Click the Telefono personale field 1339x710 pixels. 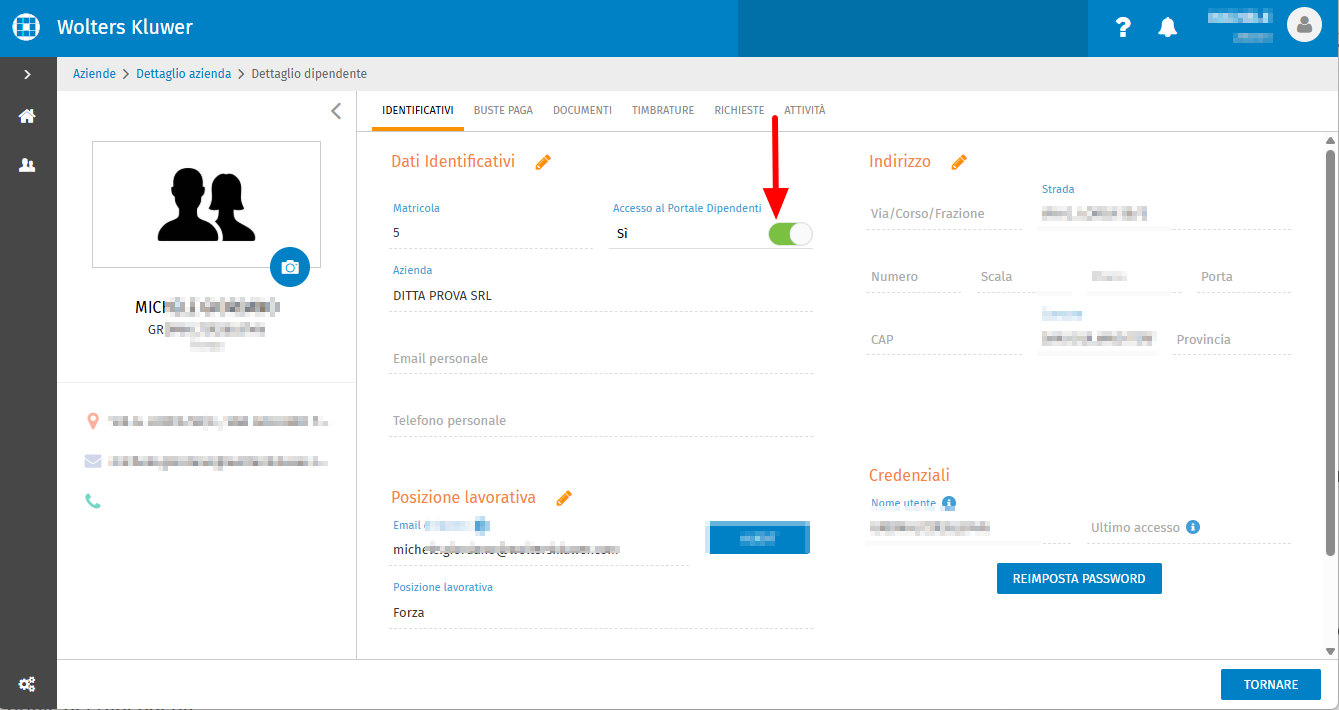click(601, 421)
